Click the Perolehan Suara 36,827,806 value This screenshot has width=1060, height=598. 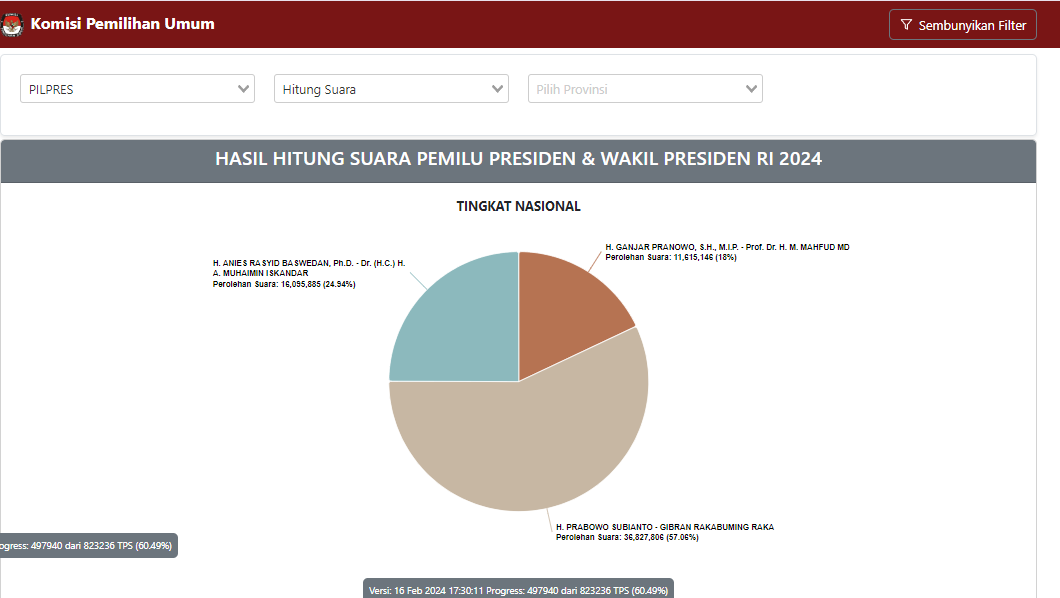click(627, 537)
